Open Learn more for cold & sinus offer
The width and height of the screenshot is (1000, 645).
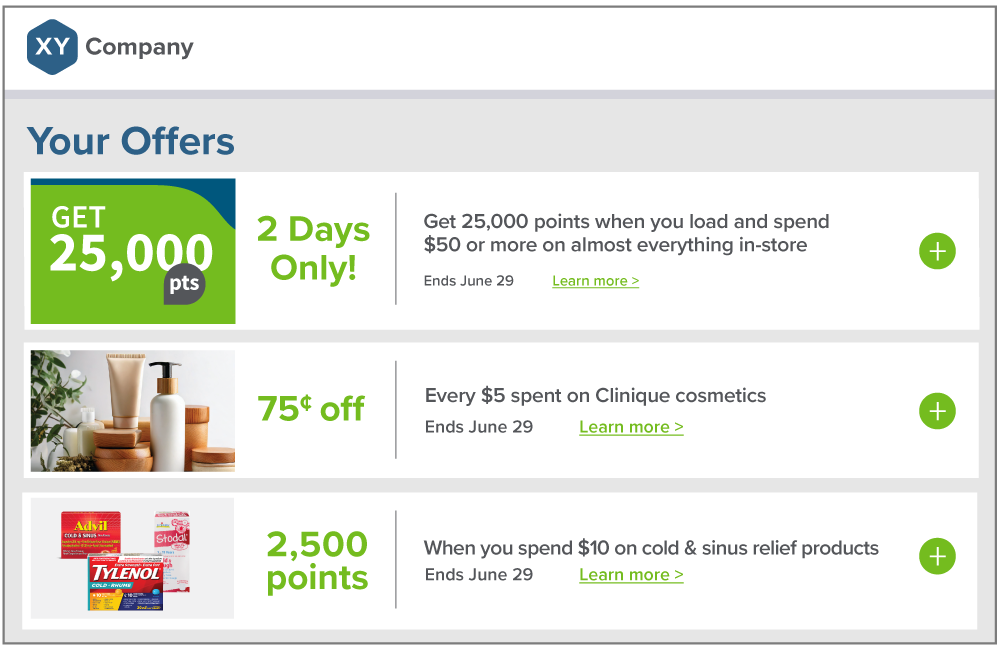click(631, 575)
